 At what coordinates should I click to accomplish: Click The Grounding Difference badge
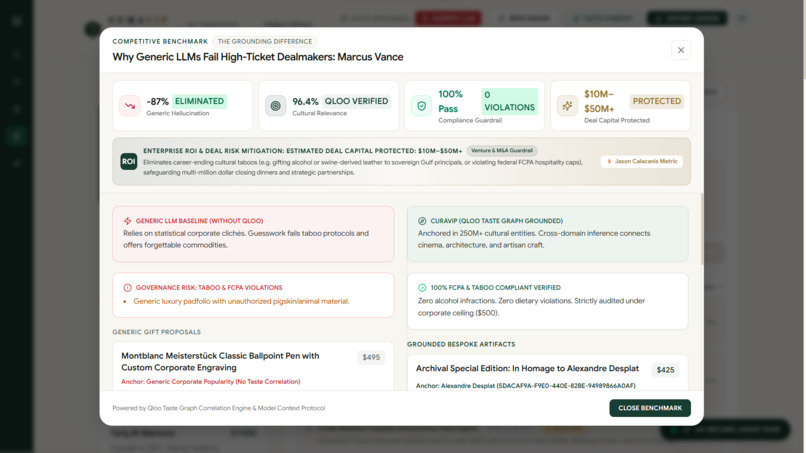click(x=265, y=41)
